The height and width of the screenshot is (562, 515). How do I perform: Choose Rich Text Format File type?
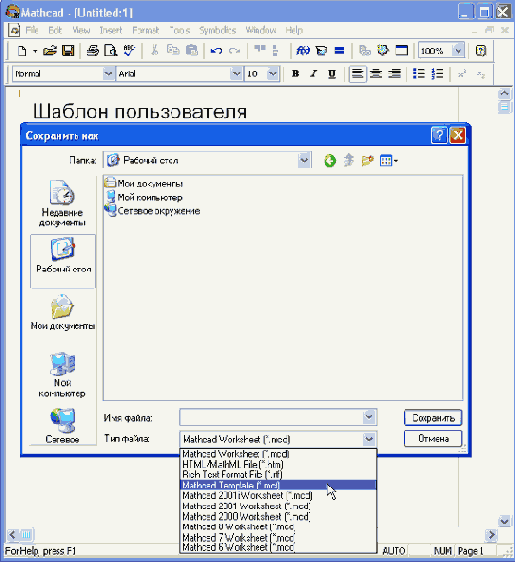point(278,475)
